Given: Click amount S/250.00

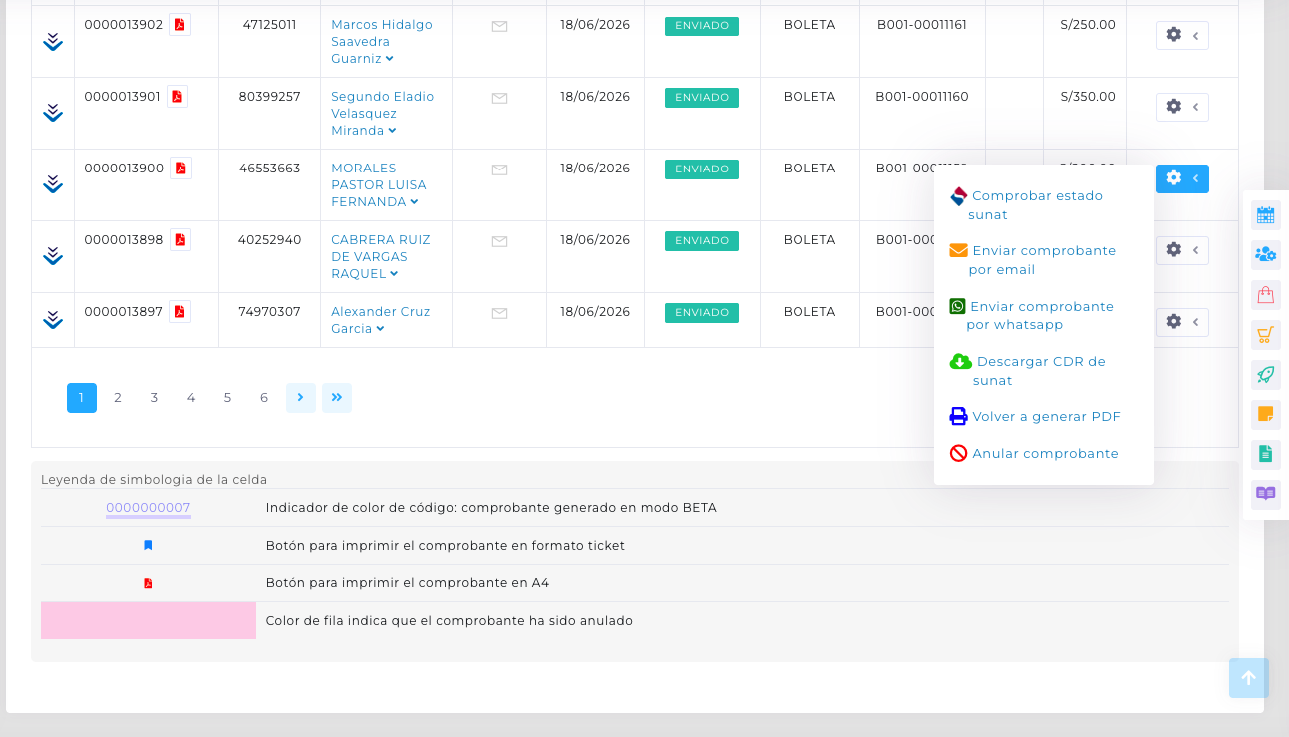Looking at the screenshot, I should click(1088, 25).
